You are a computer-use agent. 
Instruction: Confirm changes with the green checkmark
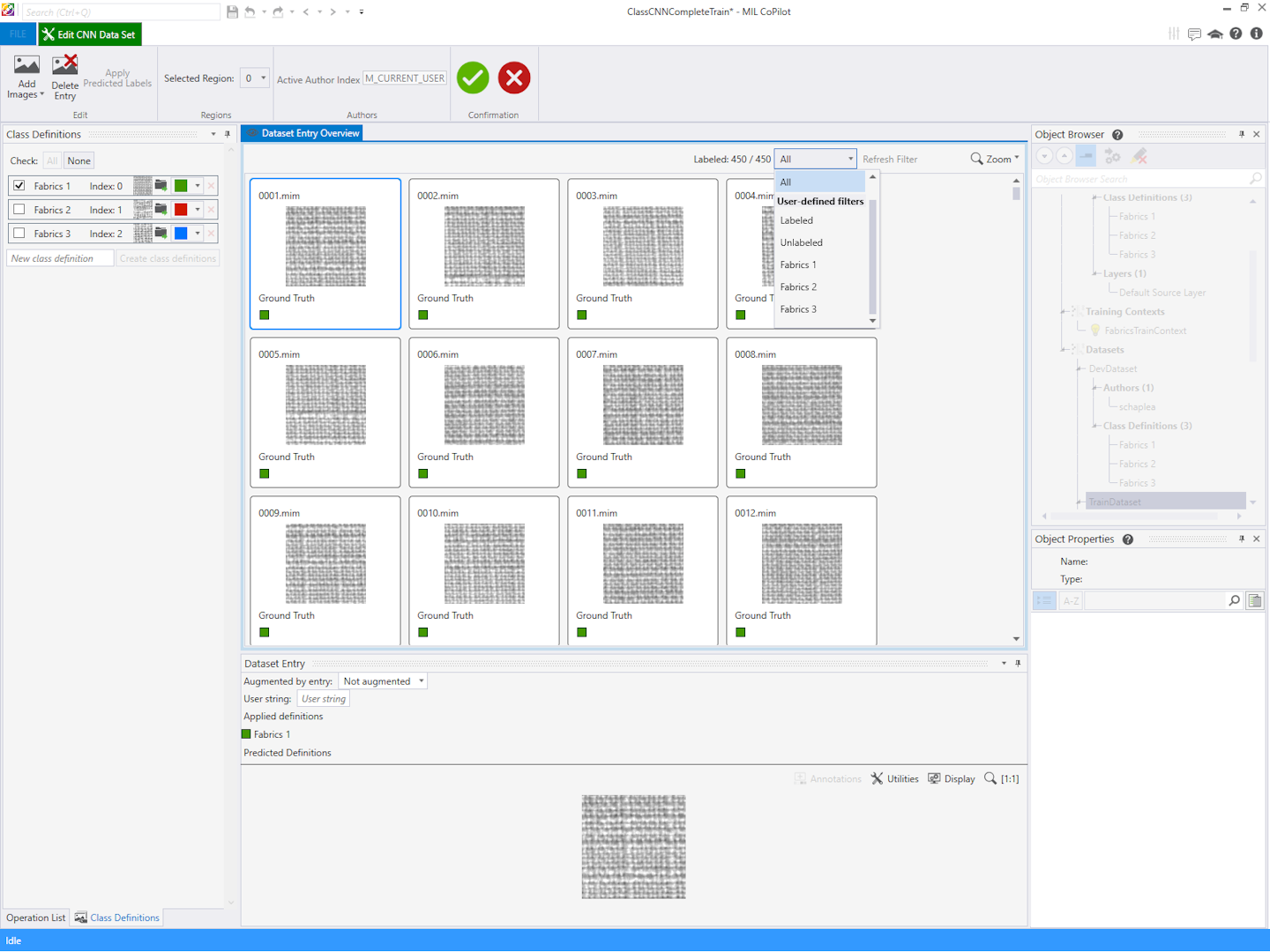[473, 78]
